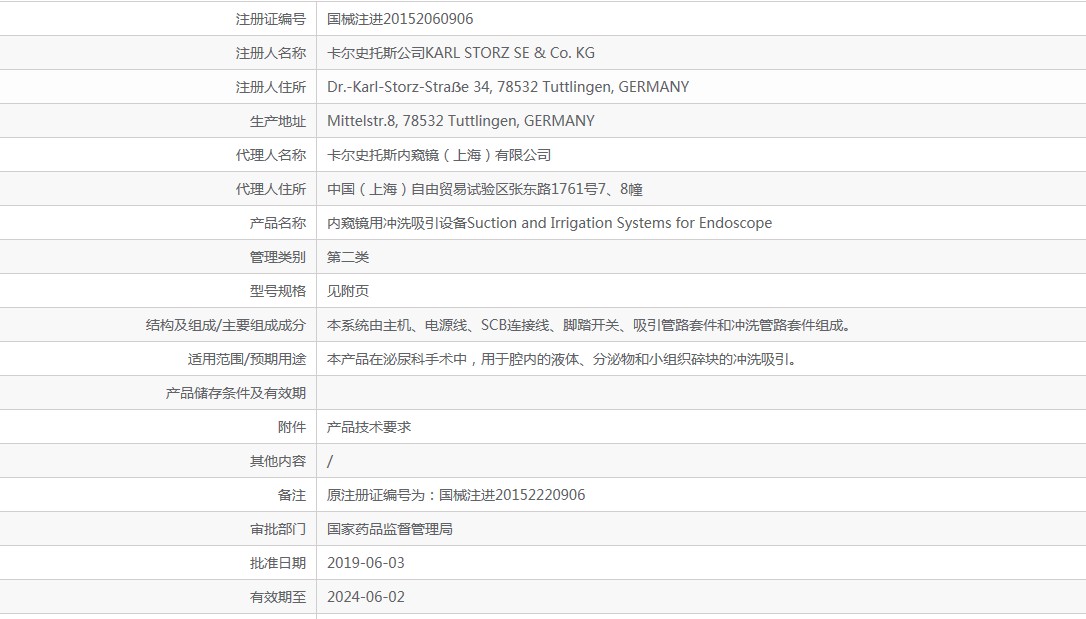
Task: Click composition text starting 本系统由主机
Action: coord(589,324)
